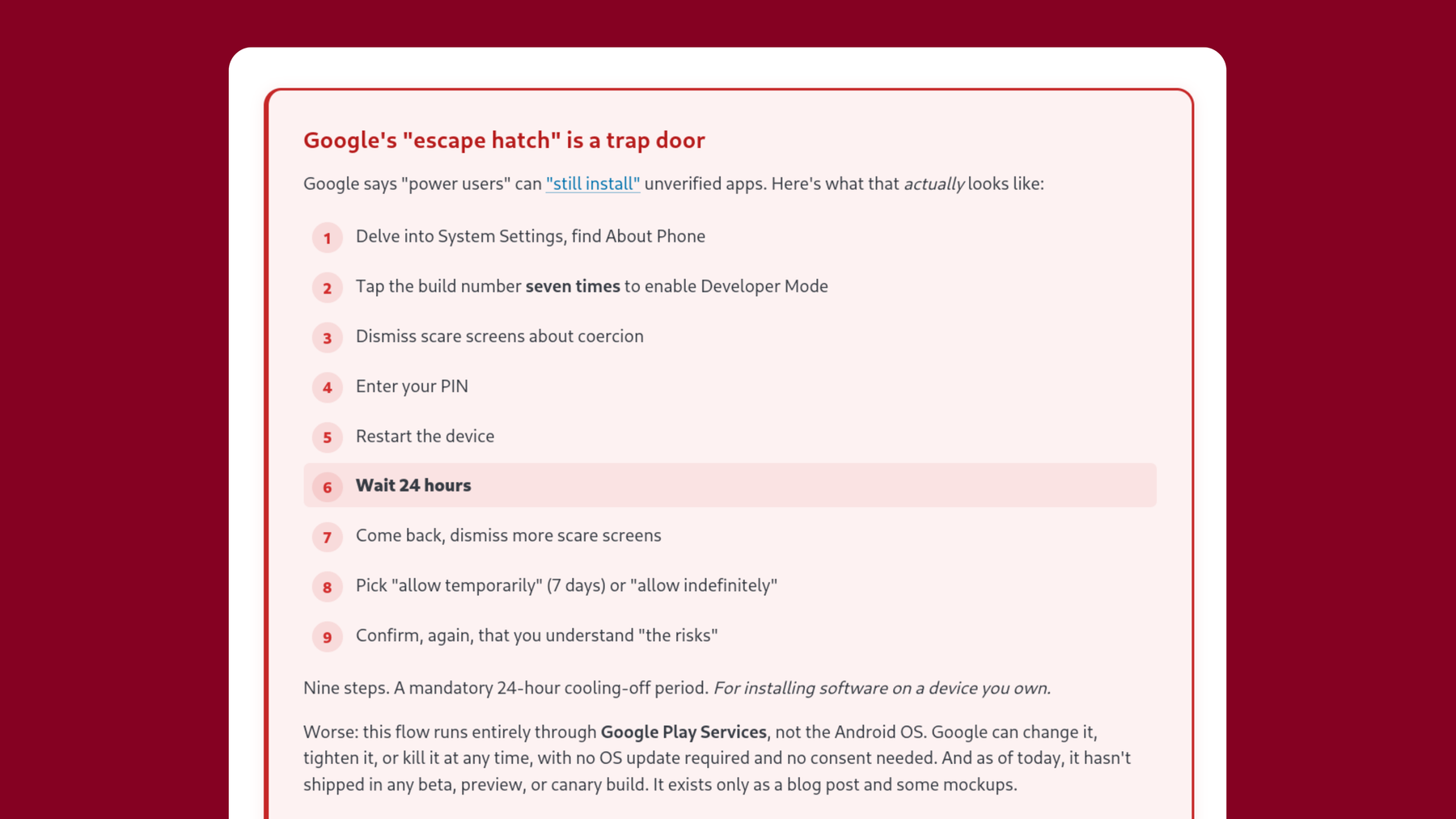Click the circled number 4 badge
Screen dimensions: 1456x819
pos(328,387)
